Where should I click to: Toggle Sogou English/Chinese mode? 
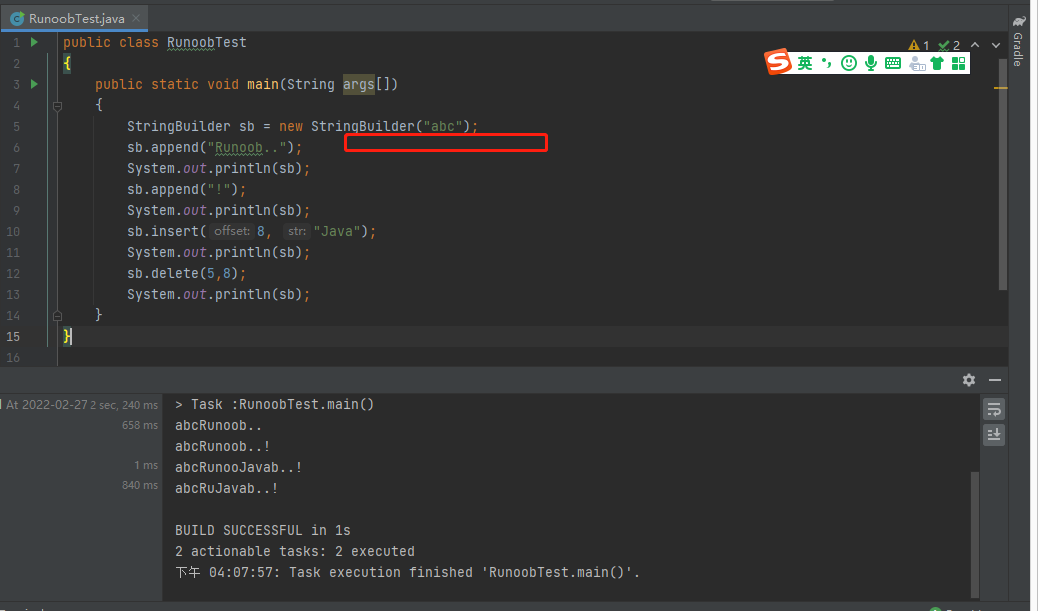(x=804, y=63)
